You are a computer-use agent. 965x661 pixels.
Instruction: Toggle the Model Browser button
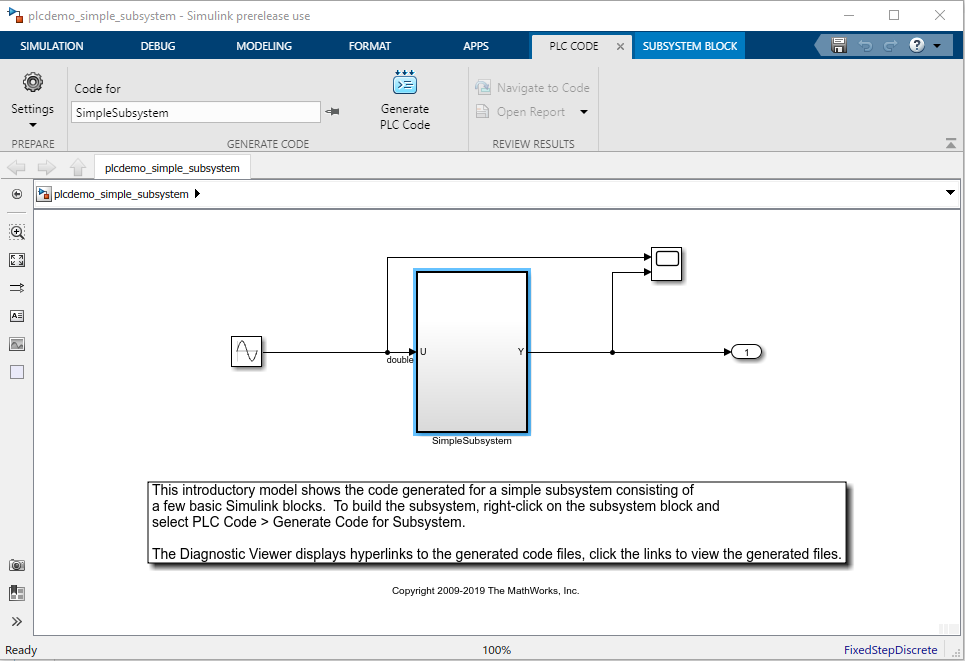point(17,194)
